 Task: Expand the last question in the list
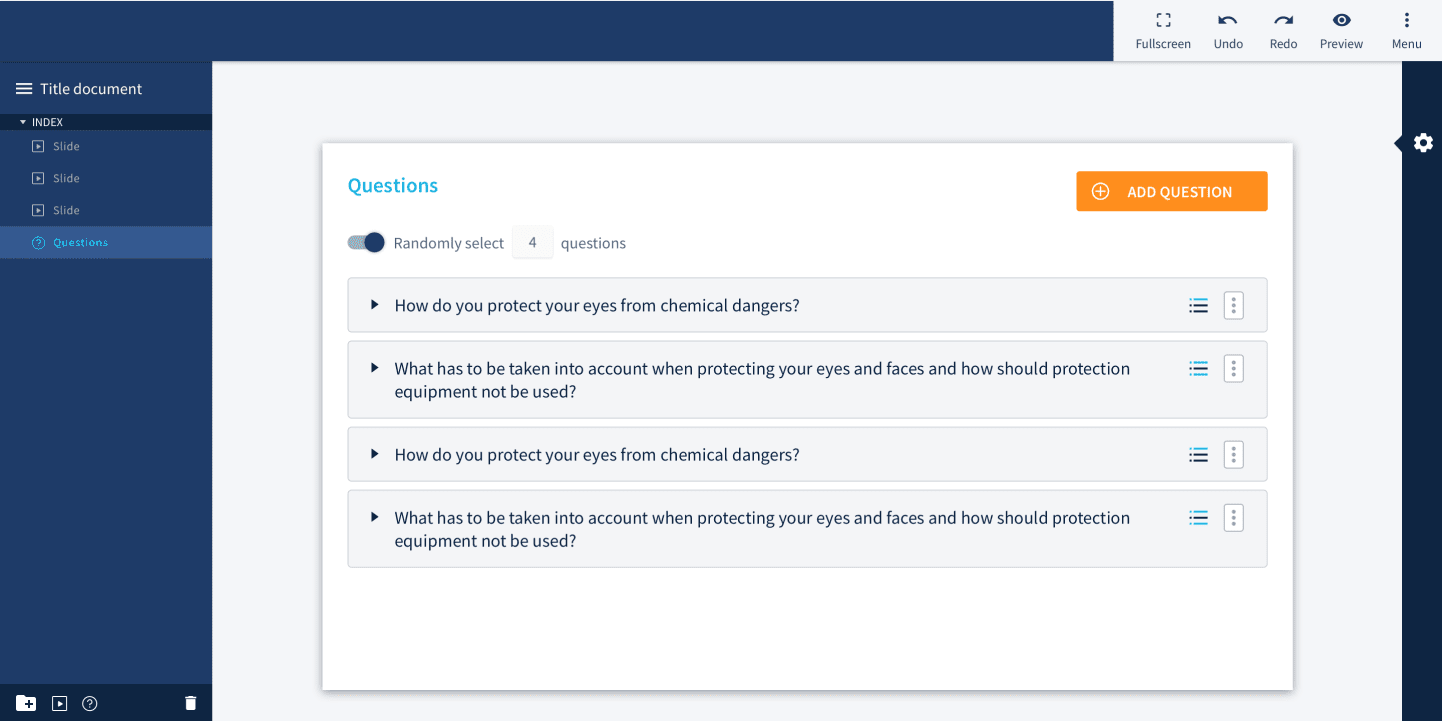point(375,518)
